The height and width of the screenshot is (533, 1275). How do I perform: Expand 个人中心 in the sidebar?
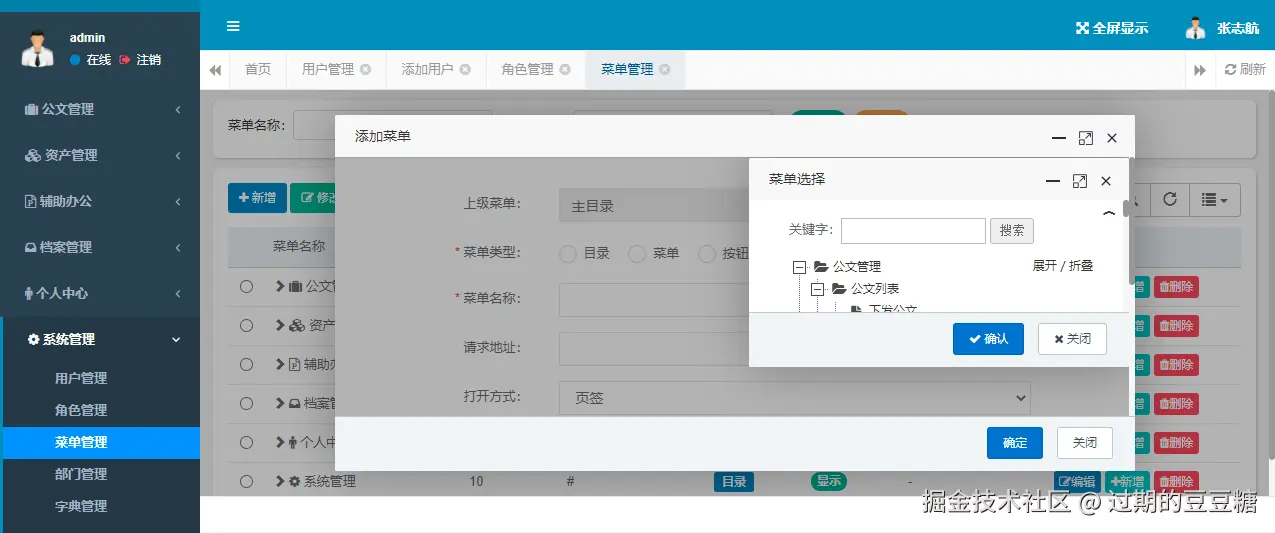(x=100, y=293)
